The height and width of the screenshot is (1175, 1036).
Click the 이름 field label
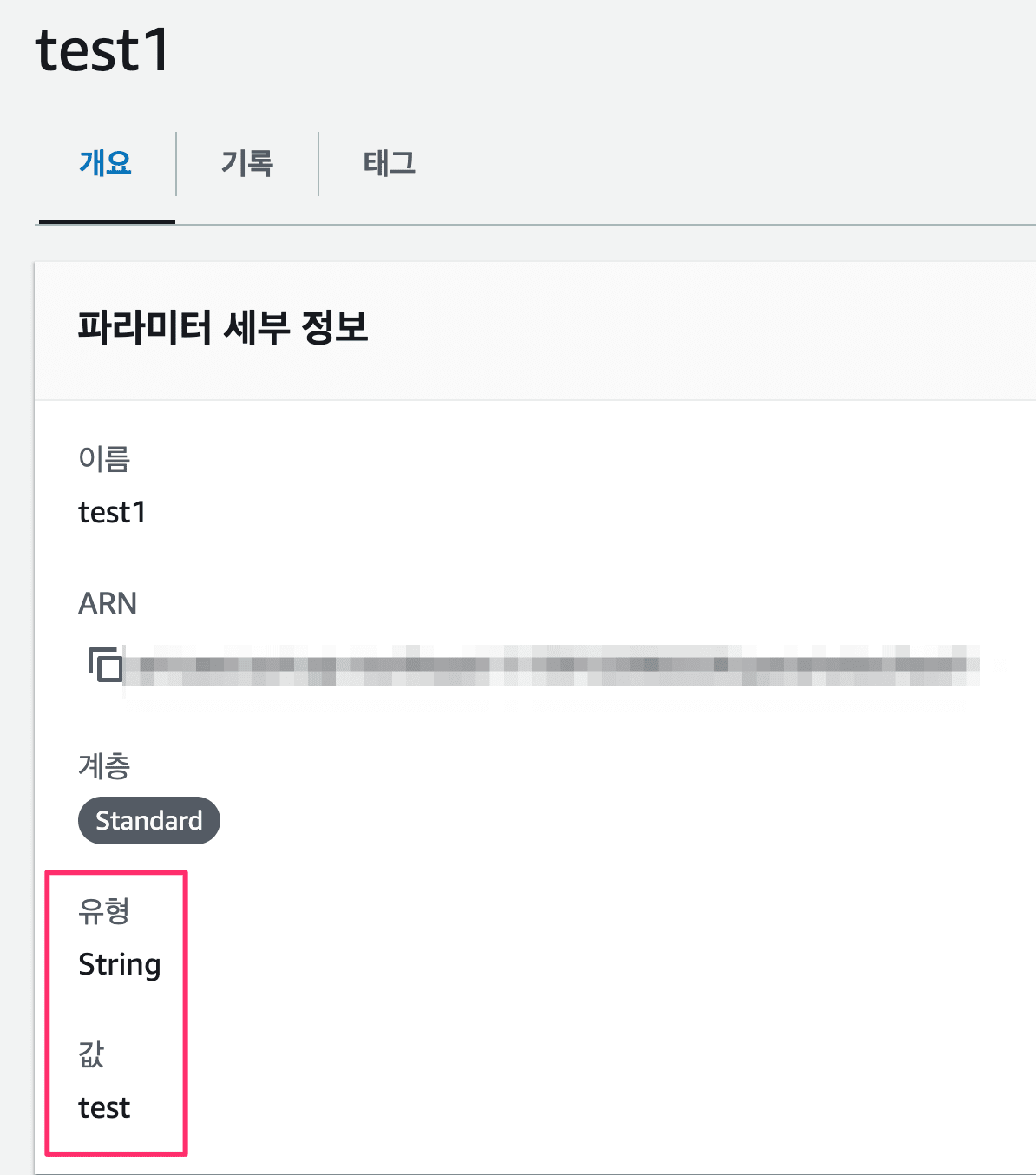click(x=104, y=458)
